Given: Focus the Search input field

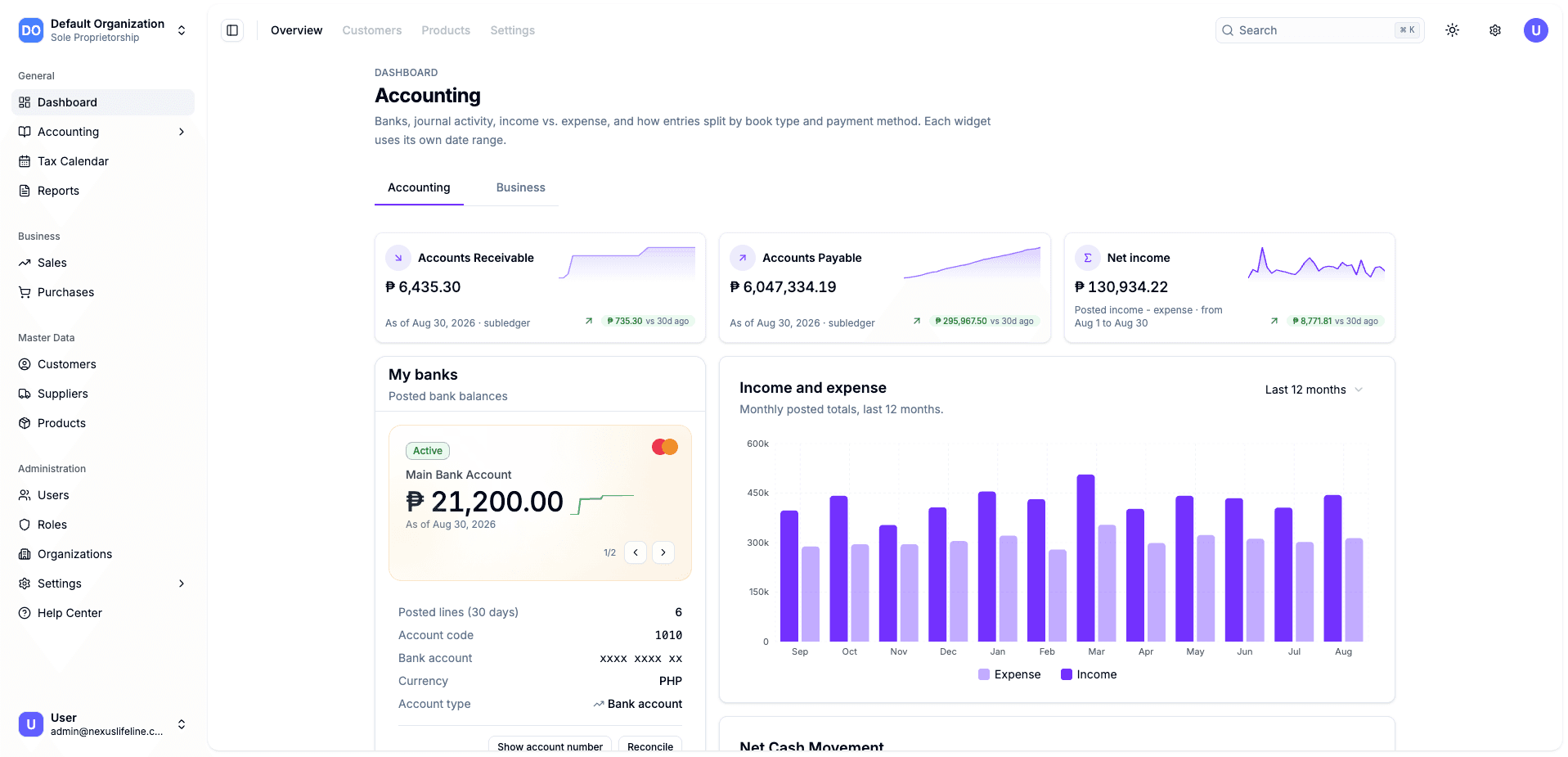Looking at the screenshot, I should (x=1319, y=30).
